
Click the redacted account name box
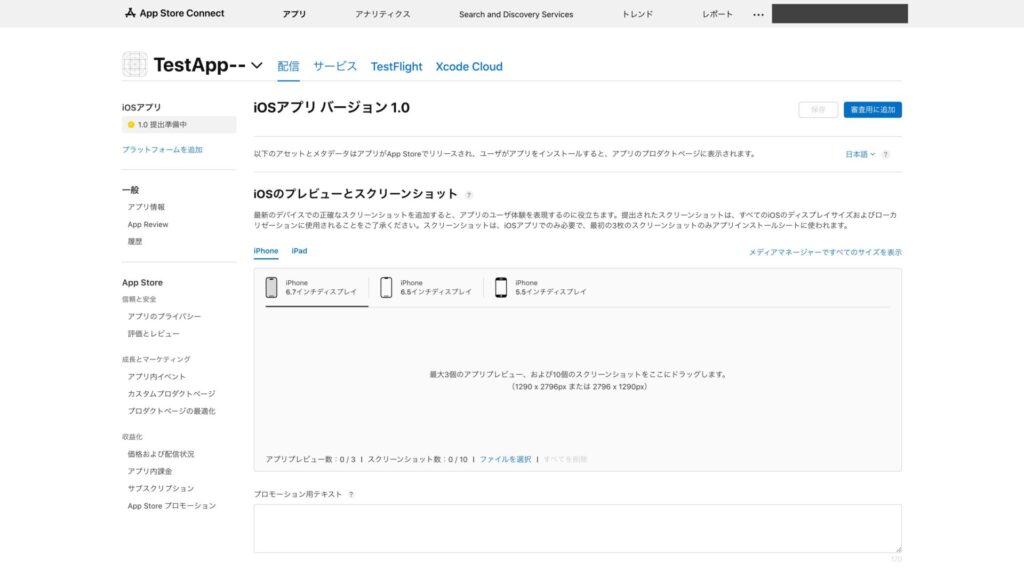tap(839, 14)
